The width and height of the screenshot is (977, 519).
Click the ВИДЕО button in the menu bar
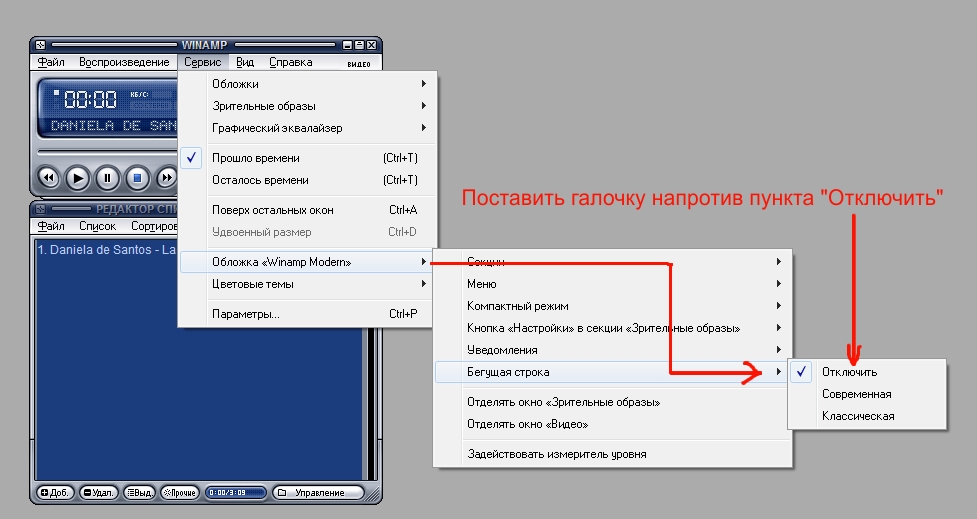click(x=358, y=64)
